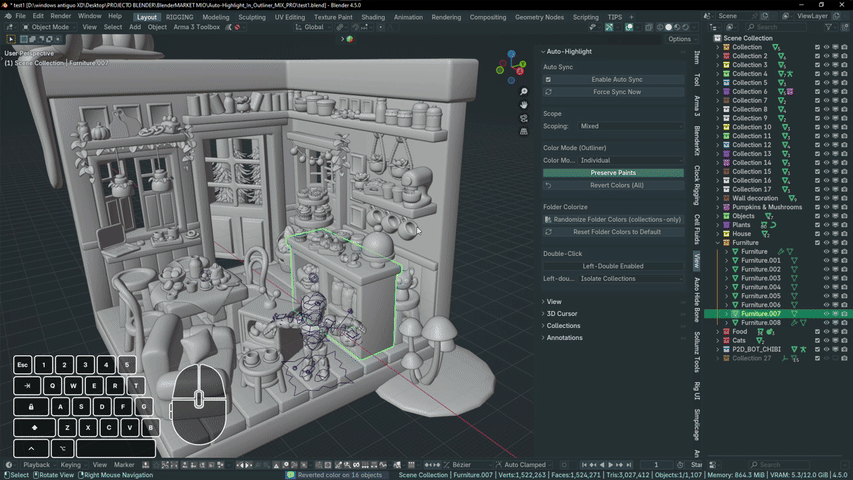Click editor type icon in 3D viewport header
853x480 pixels.
9,27
